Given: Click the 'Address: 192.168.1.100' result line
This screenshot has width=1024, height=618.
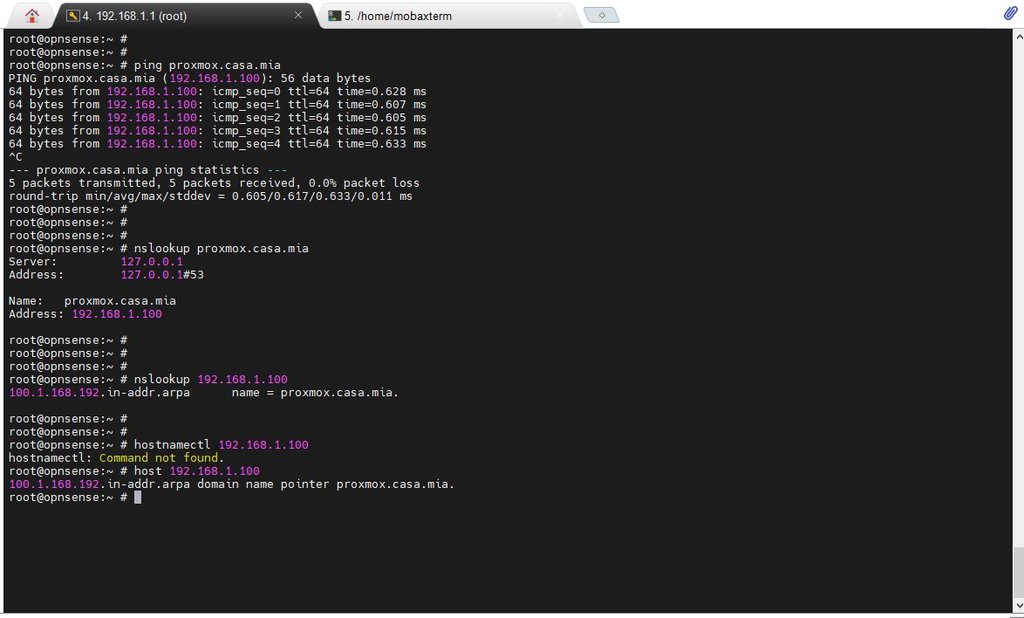Looking at the screenshot, I should click(86, 314).
